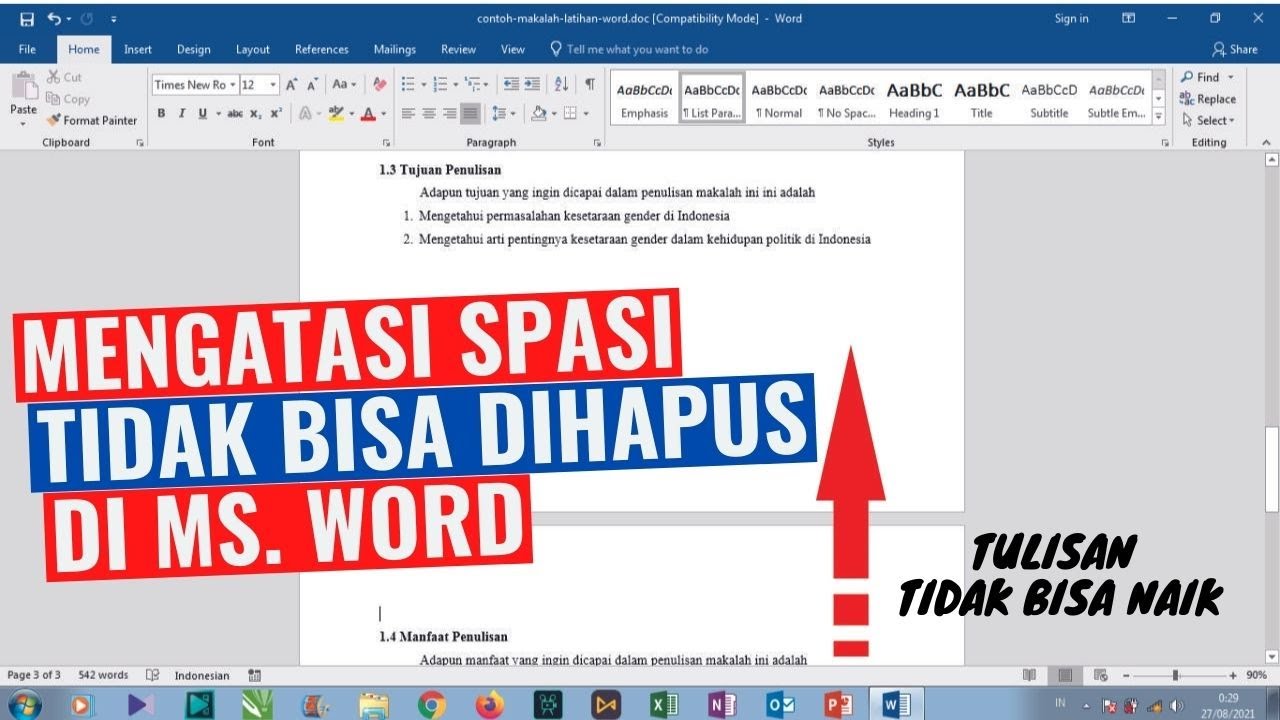Click the Select button in Editing
The height and width of the screenshot is (720, 1280).
1209,120
